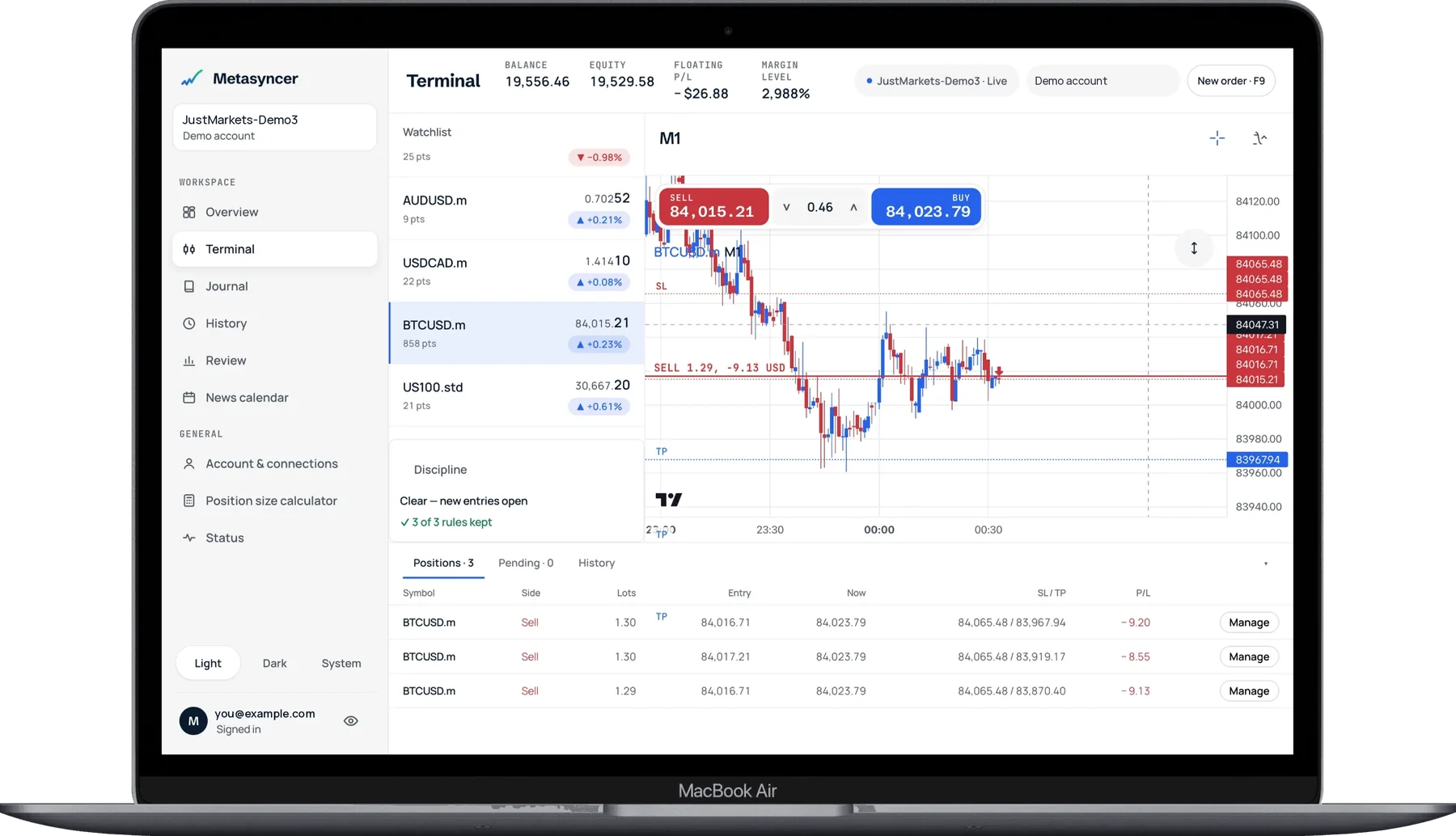
Task: Click the Balance value 19,556.46
Action: [x=537, y=82]
